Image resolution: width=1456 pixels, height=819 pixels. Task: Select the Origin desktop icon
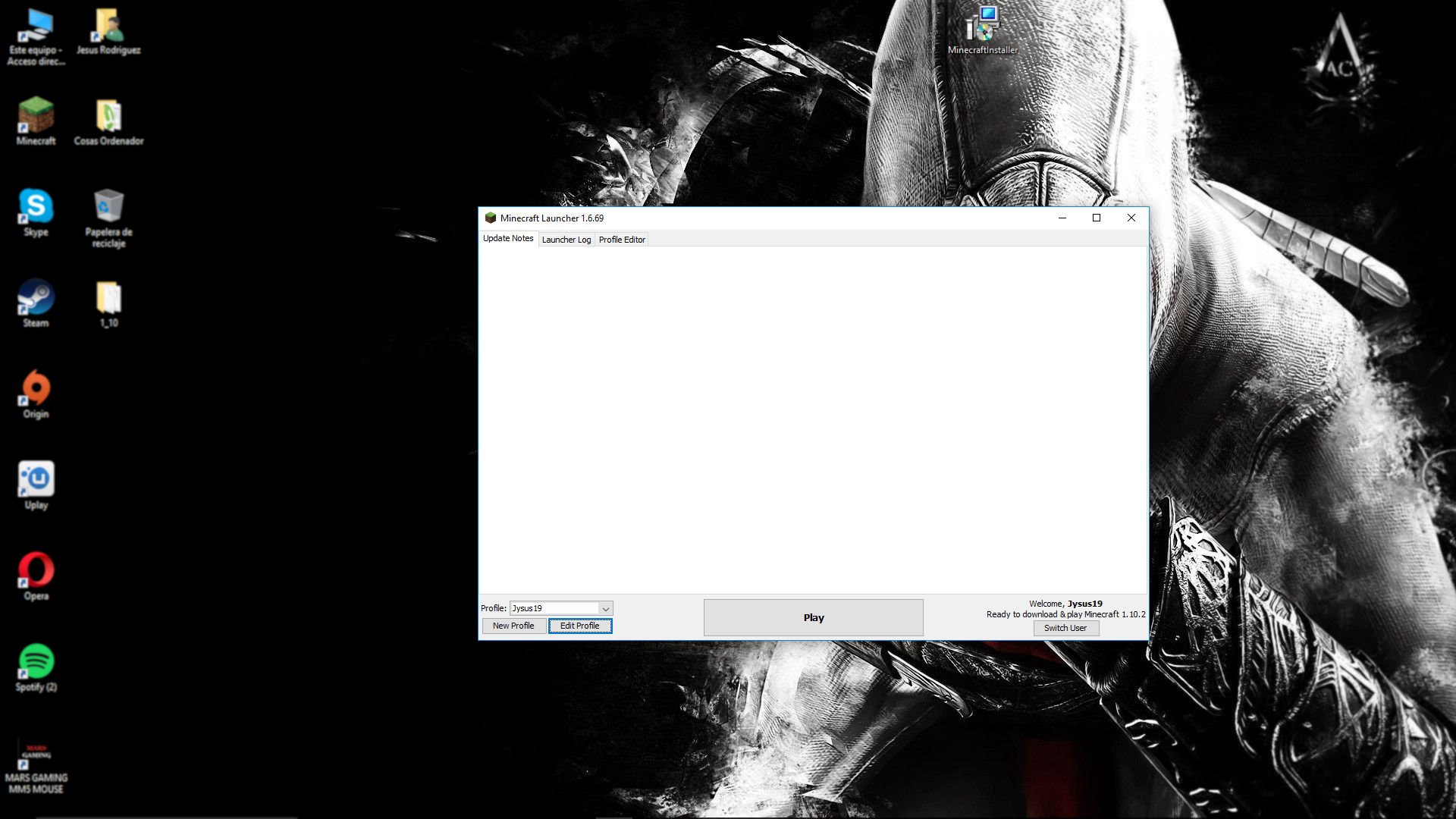36,389
